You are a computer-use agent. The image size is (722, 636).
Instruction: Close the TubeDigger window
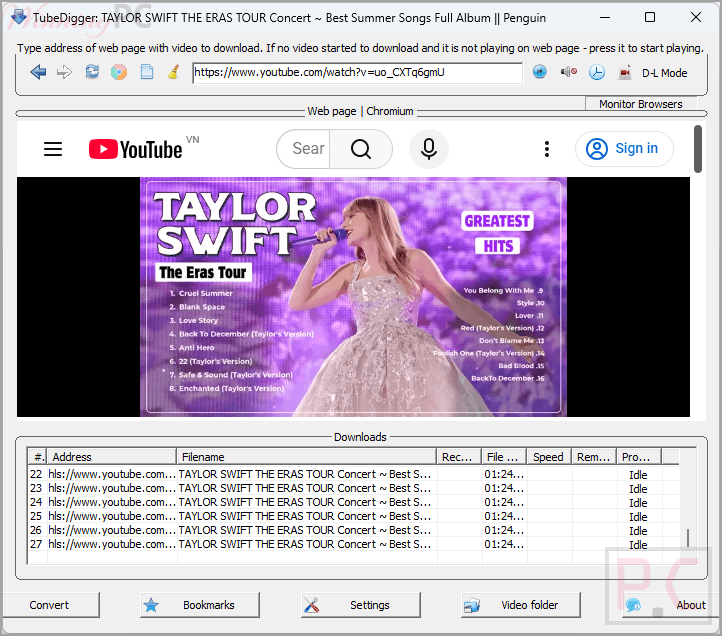(696, 18)
